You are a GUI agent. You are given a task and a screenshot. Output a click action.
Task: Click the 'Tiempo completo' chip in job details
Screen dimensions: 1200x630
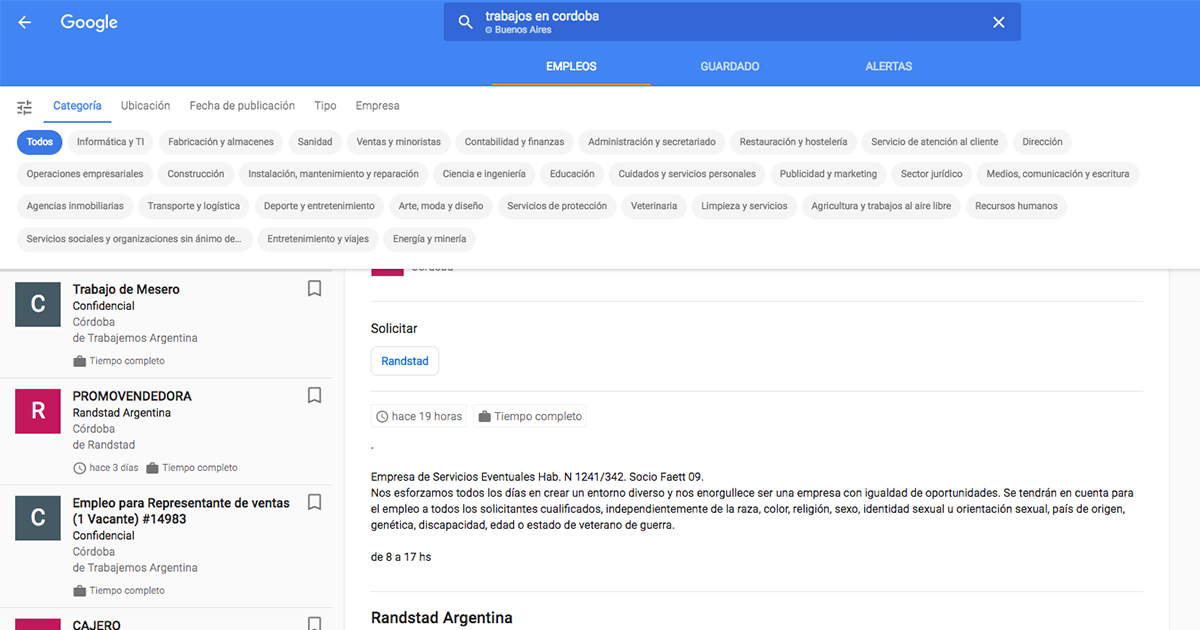click(530, 416)
